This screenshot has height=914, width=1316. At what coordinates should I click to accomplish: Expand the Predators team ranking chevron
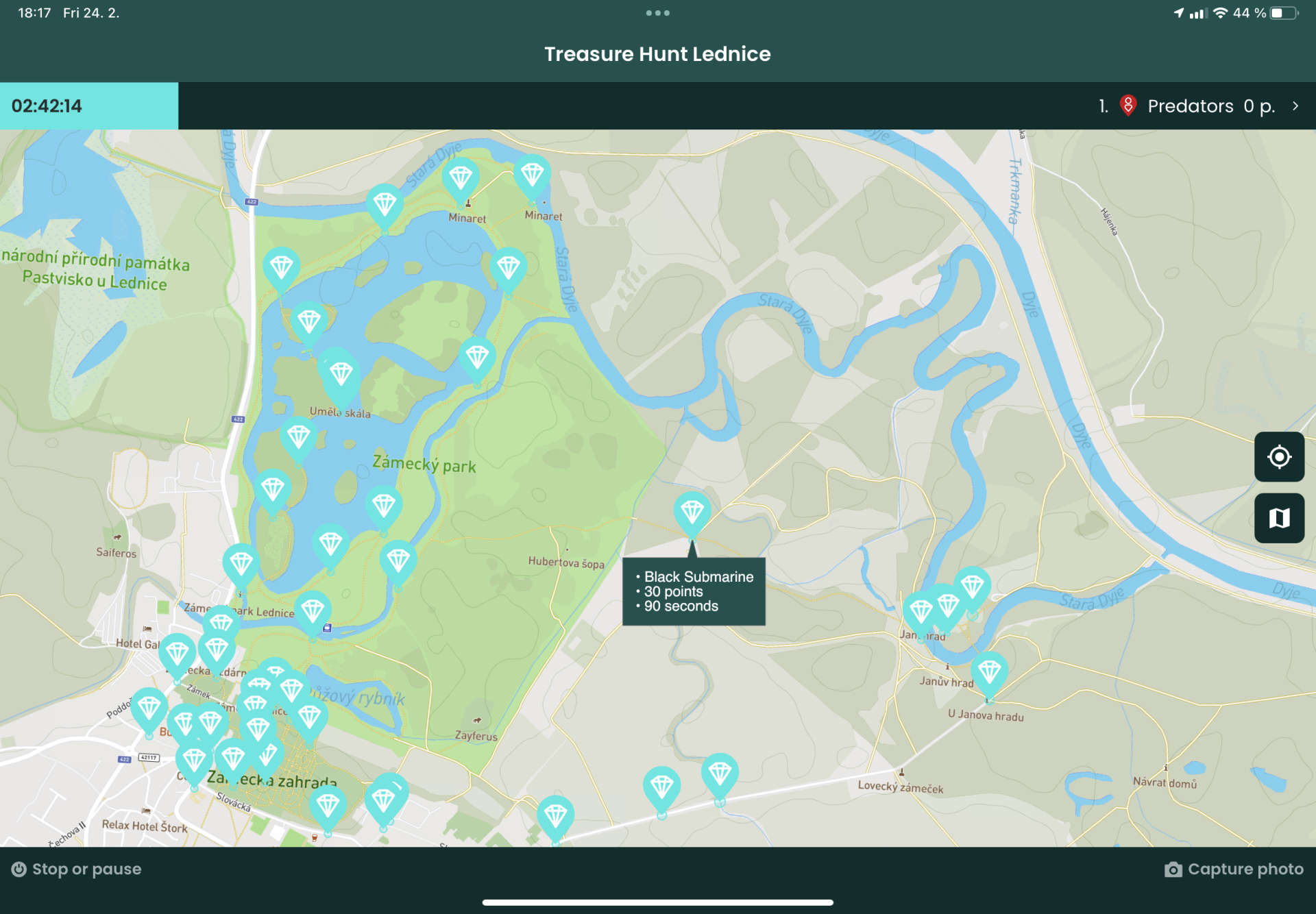tap(1295, 106)
